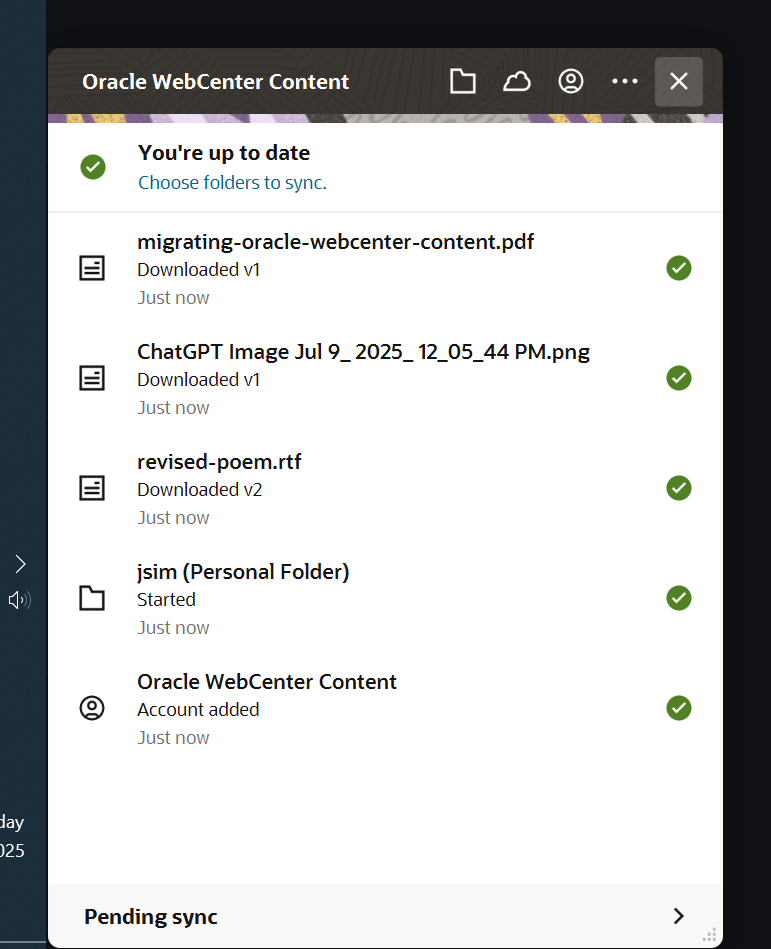Image resolution: width=771 pixels, height=949 pixels.
Task: Click document icon beside ChatGPT Image png
Action: [x=92, y=378]
